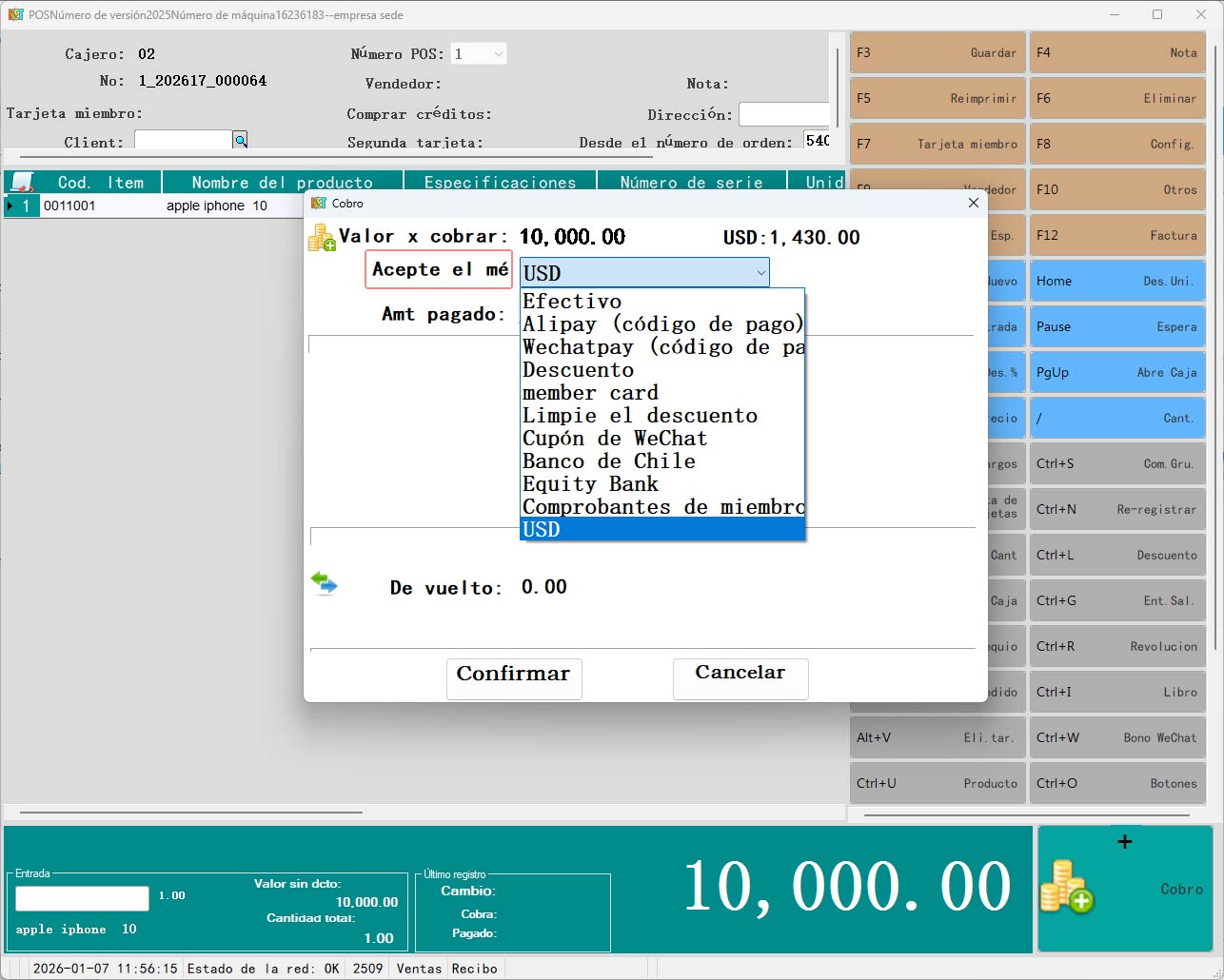
Task: Click the coin stack Cobro icon
Action: (x=1067, y=887)
